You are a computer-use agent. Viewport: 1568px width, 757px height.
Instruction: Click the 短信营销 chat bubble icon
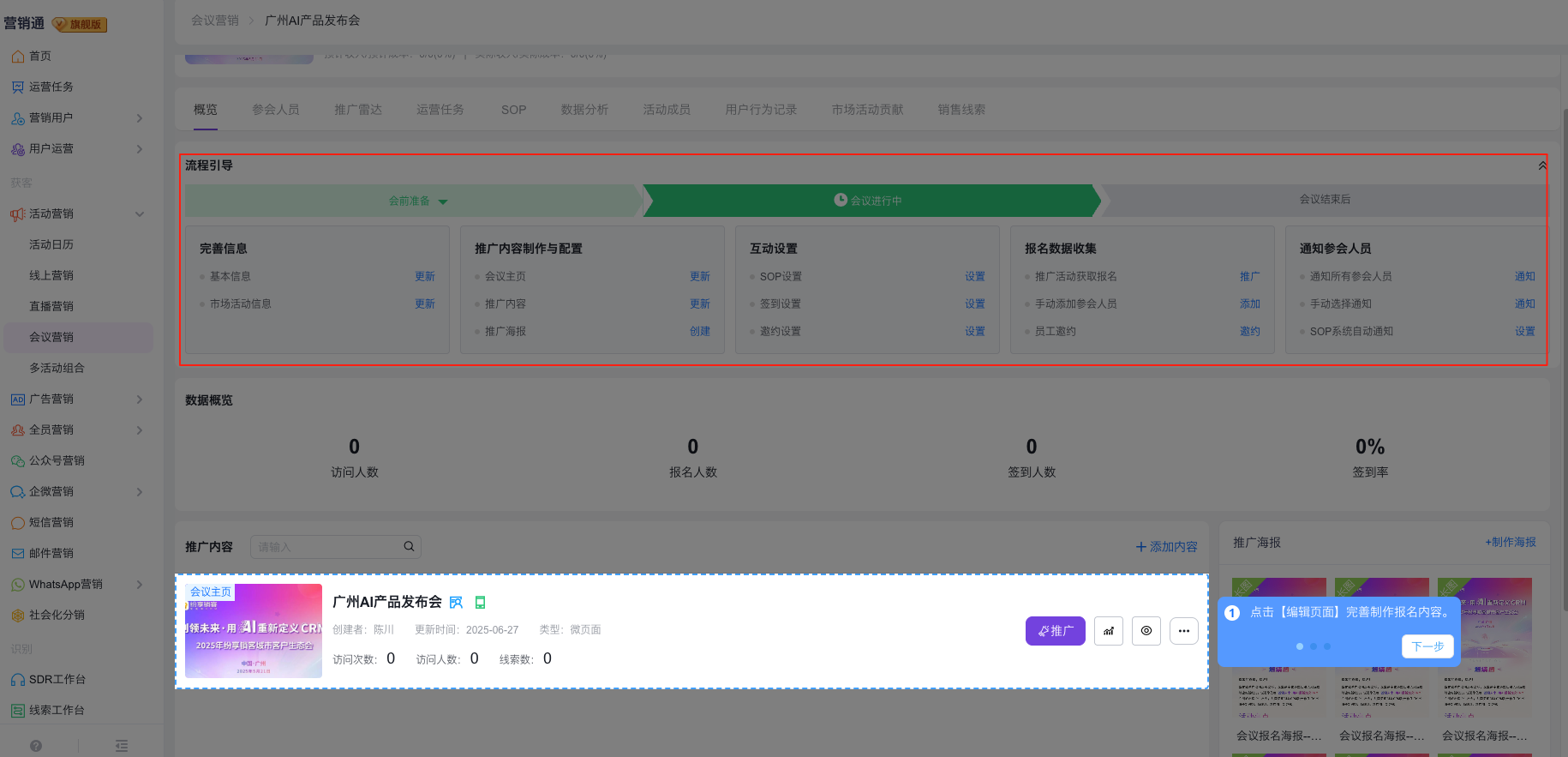17,523
